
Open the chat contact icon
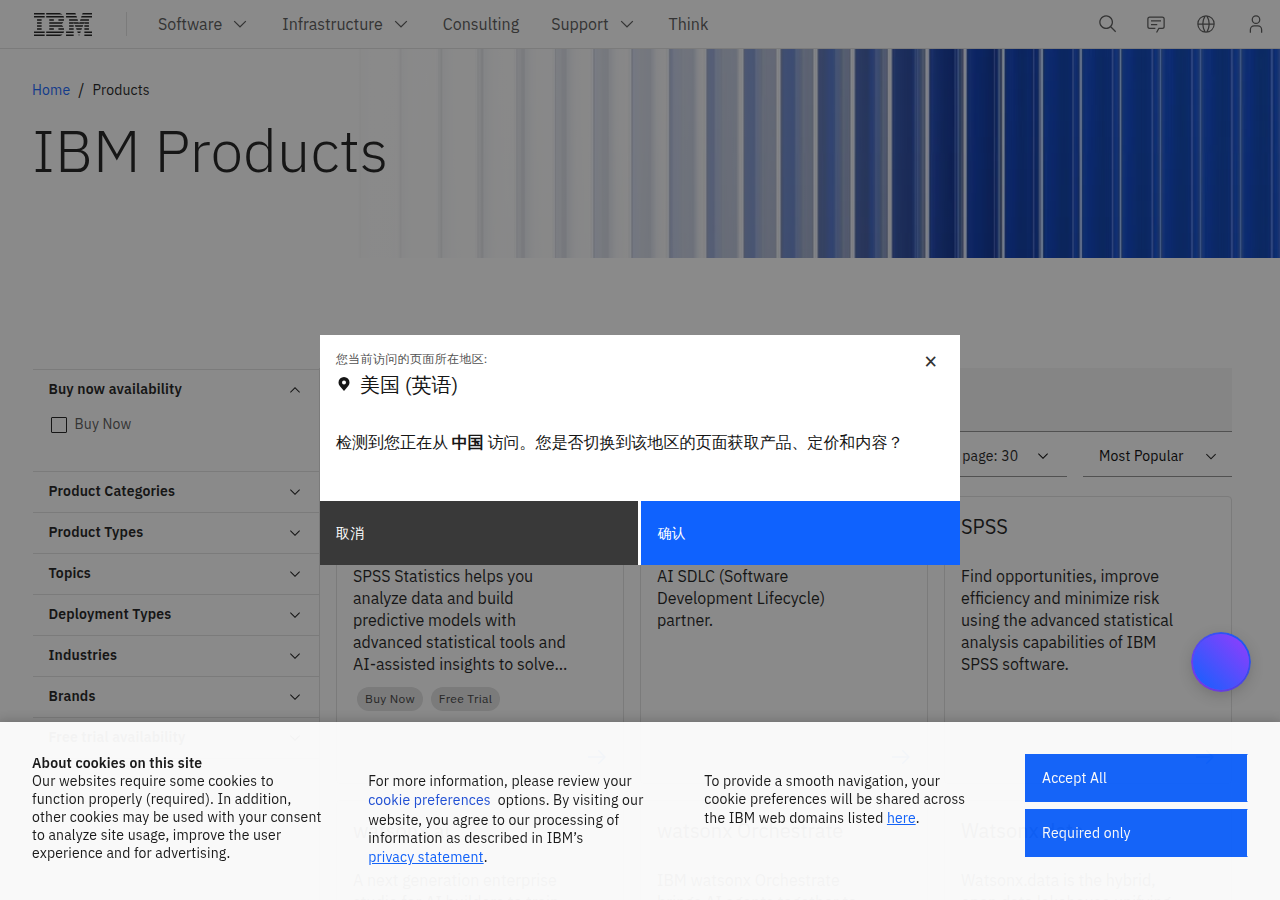coord(1156,24)
